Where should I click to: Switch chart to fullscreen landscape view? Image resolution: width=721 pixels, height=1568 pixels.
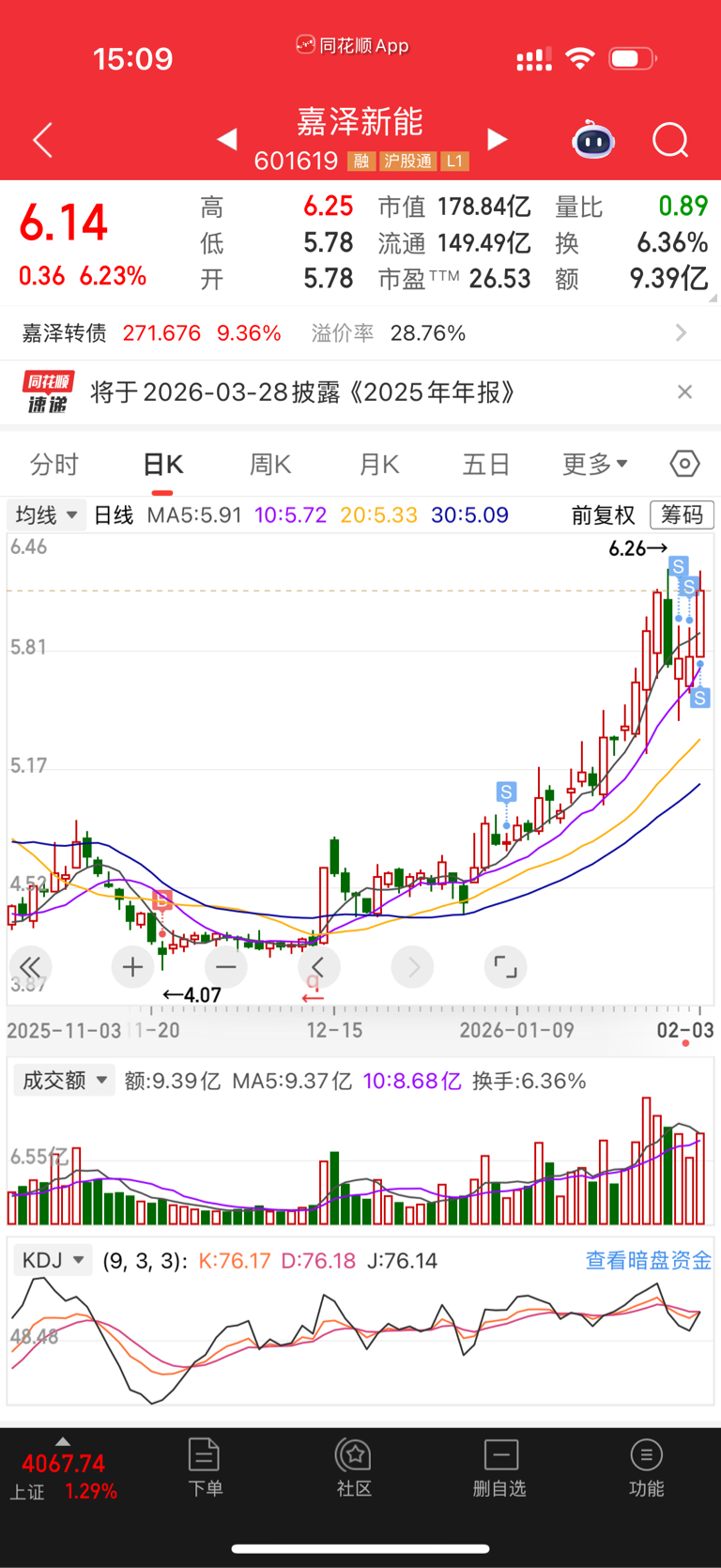pyautogui.click(x=505, y=967)
